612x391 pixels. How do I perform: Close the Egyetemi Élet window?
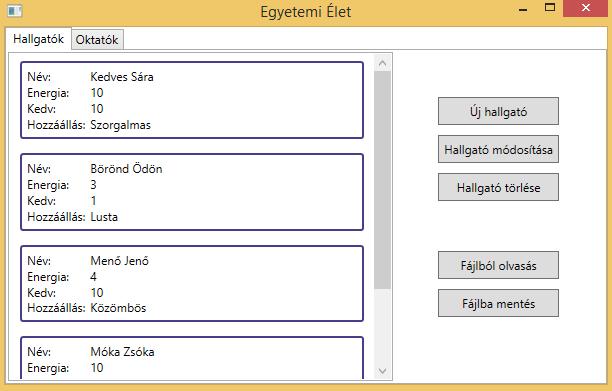[x=585, y=8]
